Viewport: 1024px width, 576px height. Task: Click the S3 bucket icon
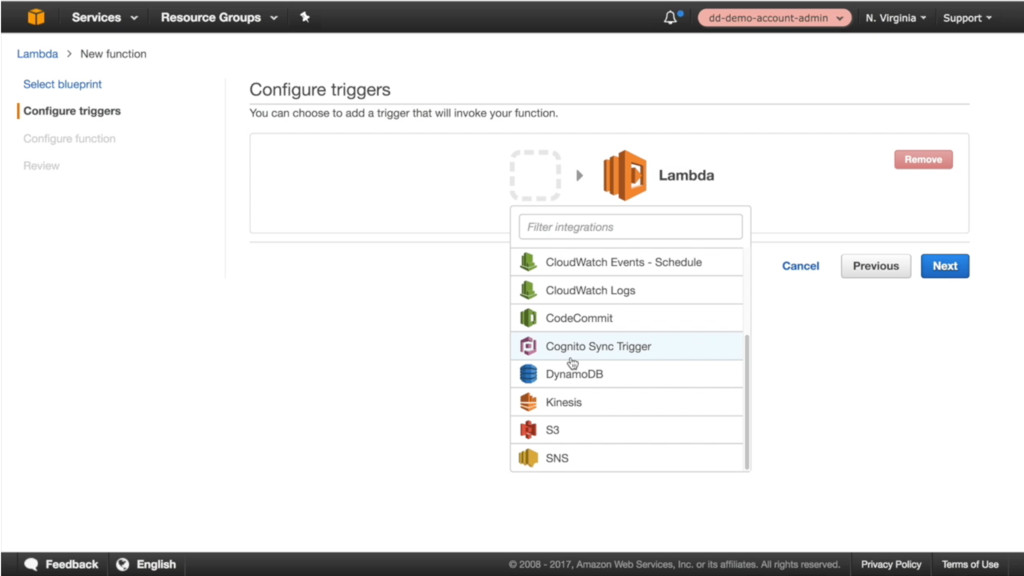pyautogui.click(x=528, y=430)
